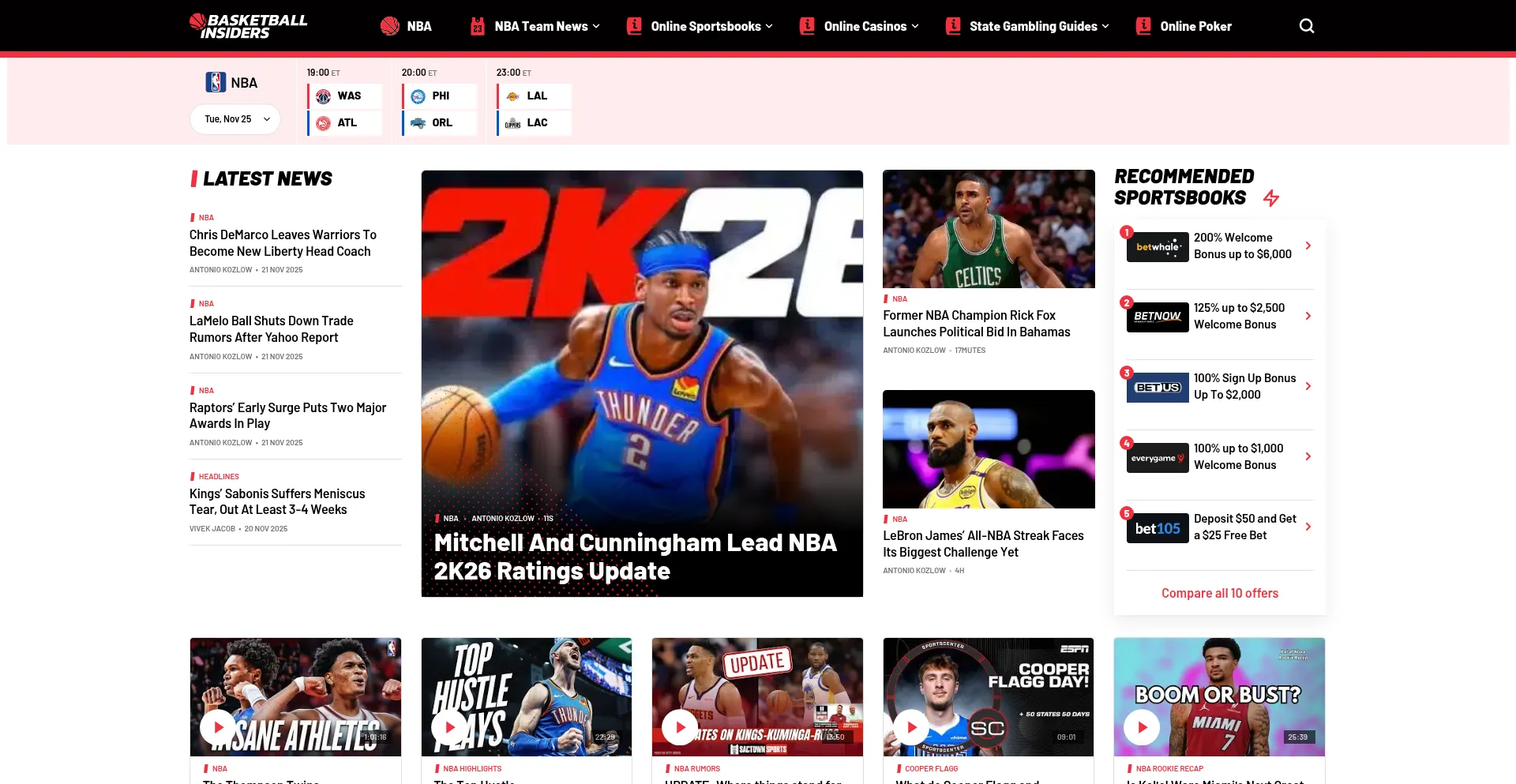
Task: Click the BetNow sportsbook logo
Action: (x=1157, y=317)
